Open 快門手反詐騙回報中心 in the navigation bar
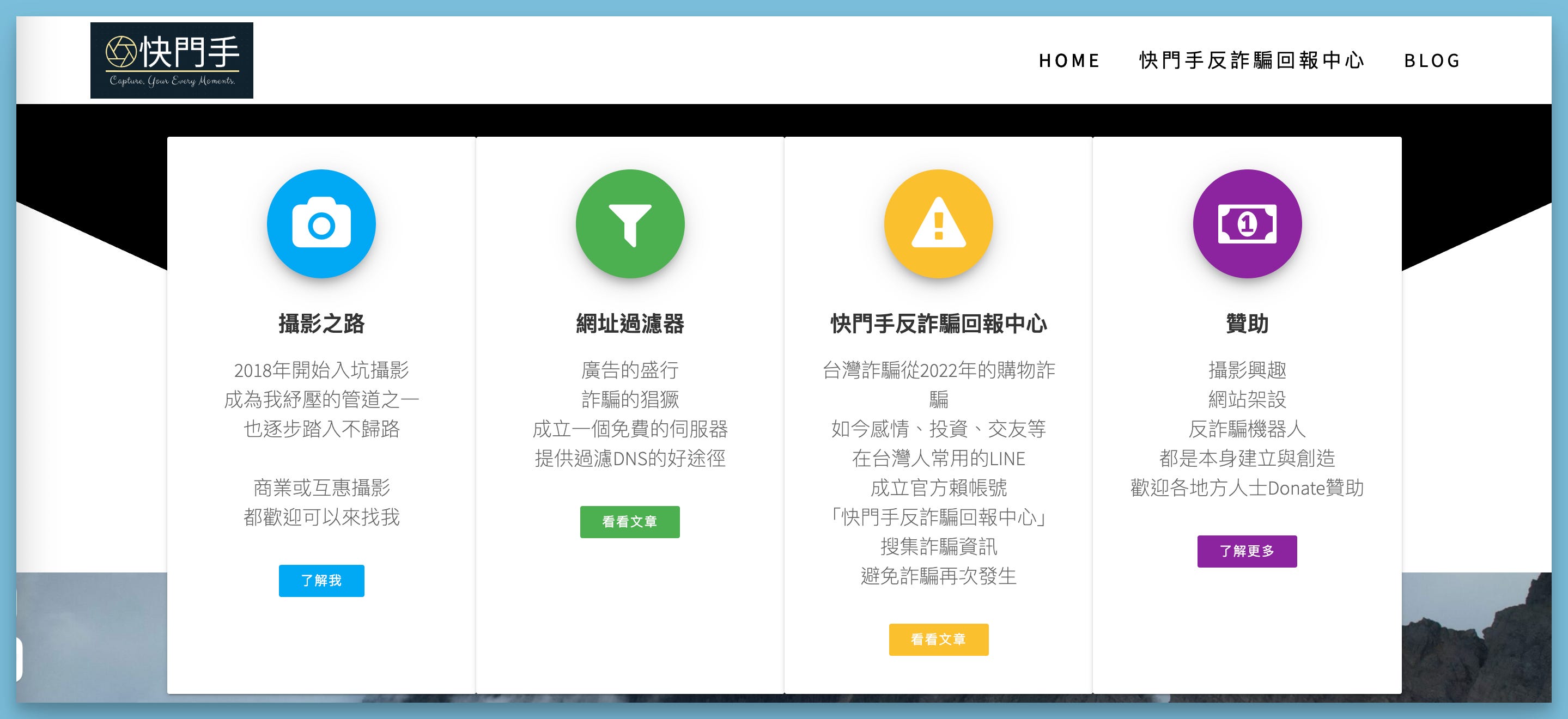 [1251, 60]
